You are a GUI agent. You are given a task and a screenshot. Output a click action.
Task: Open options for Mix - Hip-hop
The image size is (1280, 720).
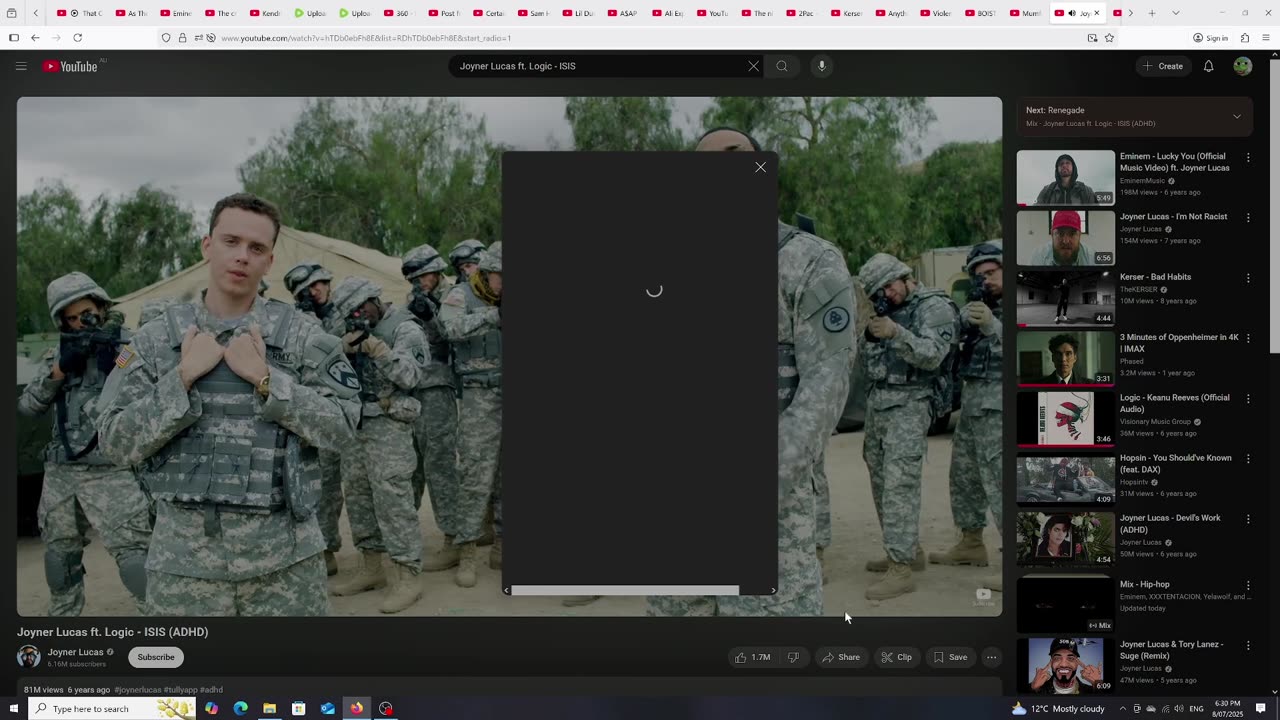coord(1248,585)
